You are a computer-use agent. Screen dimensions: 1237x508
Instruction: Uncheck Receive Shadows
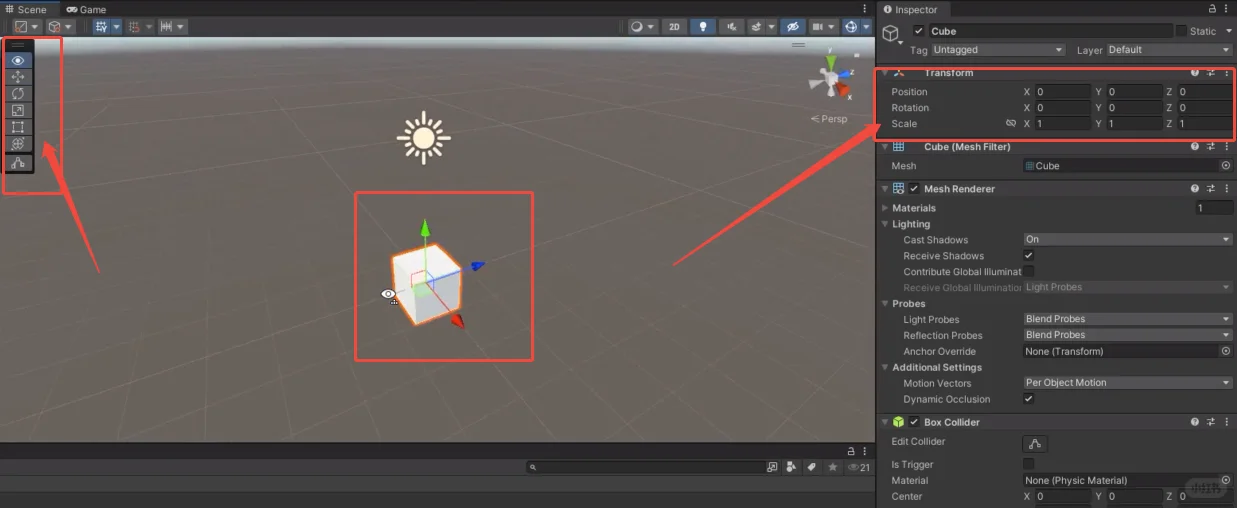tap(1028, 256)
